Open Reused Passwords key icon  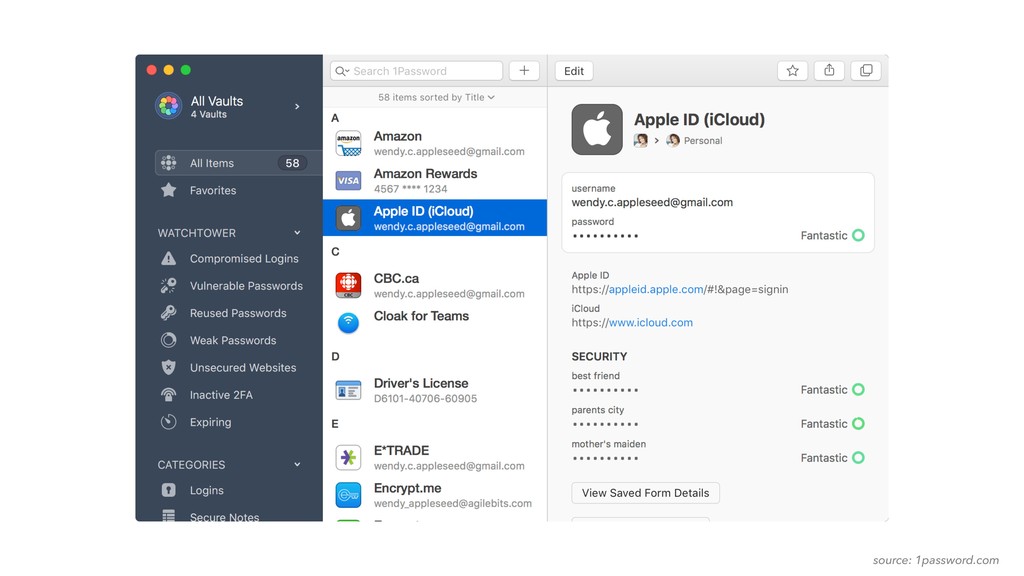pyautogui.click(x=168, y=313)
